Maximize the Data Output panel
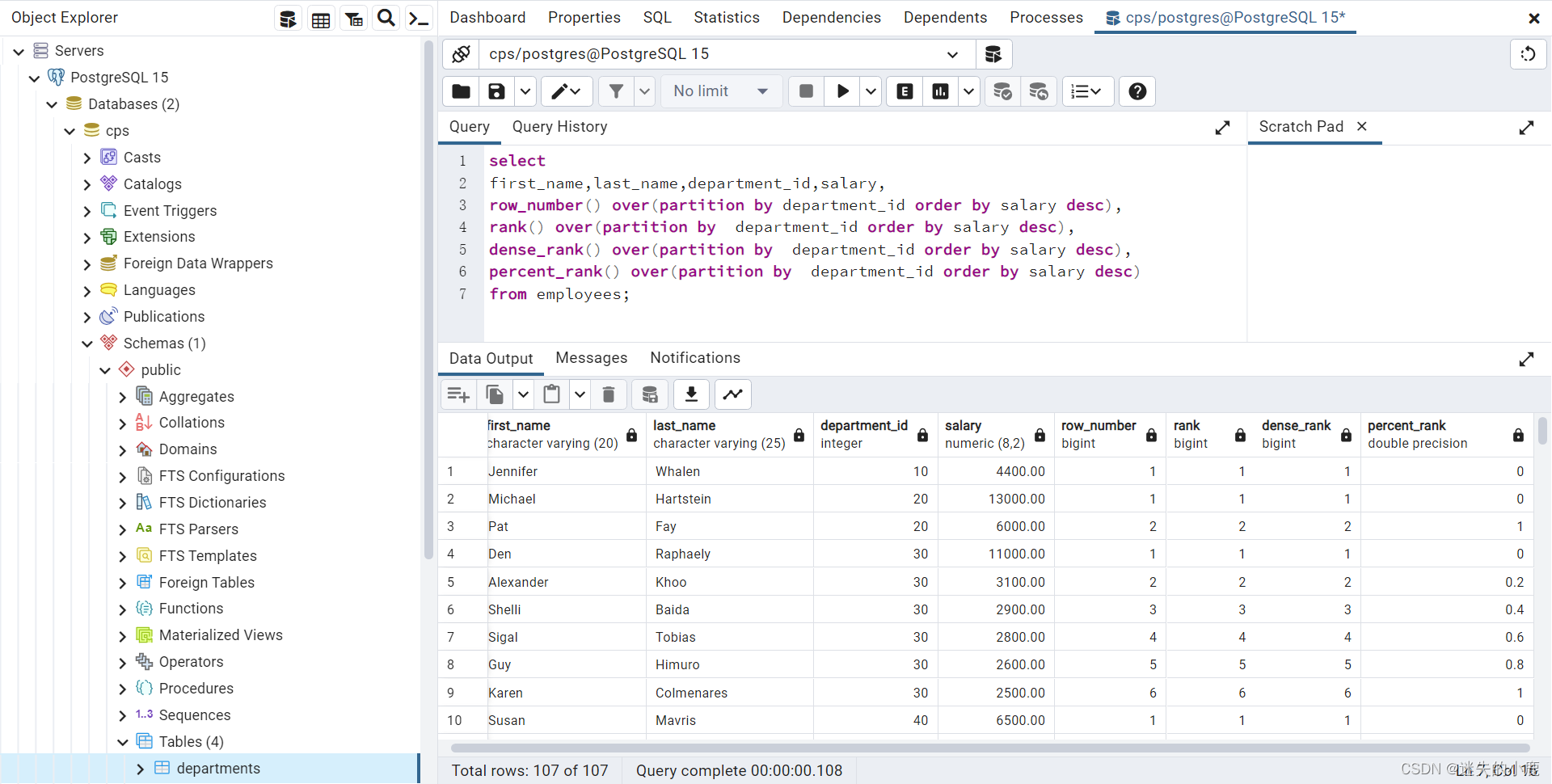Image resolution: width=1552 pixels, height=784 pixels. (x=1526, y=359)
